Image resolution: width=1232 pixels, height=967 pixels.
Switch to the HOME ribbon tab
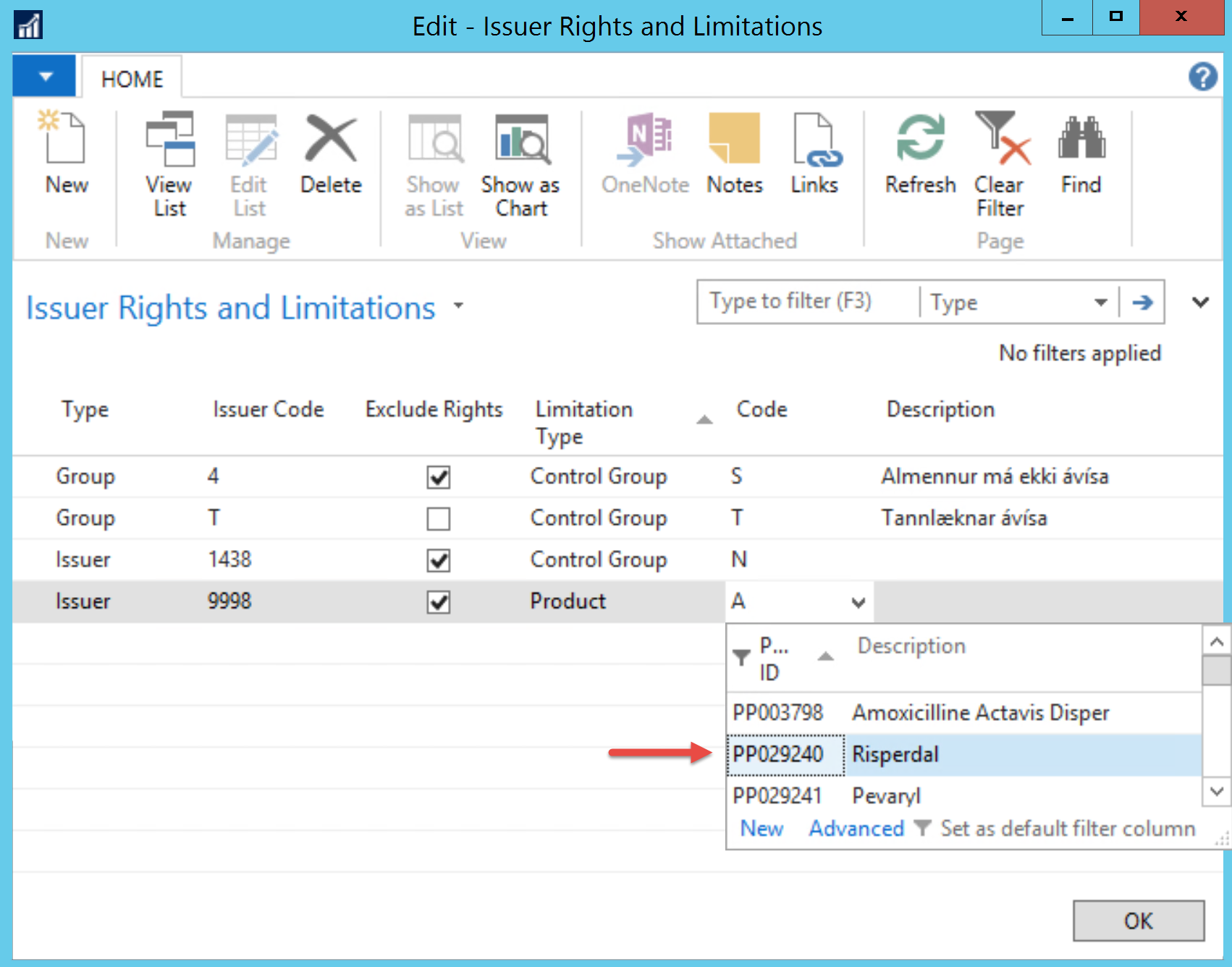132,78
